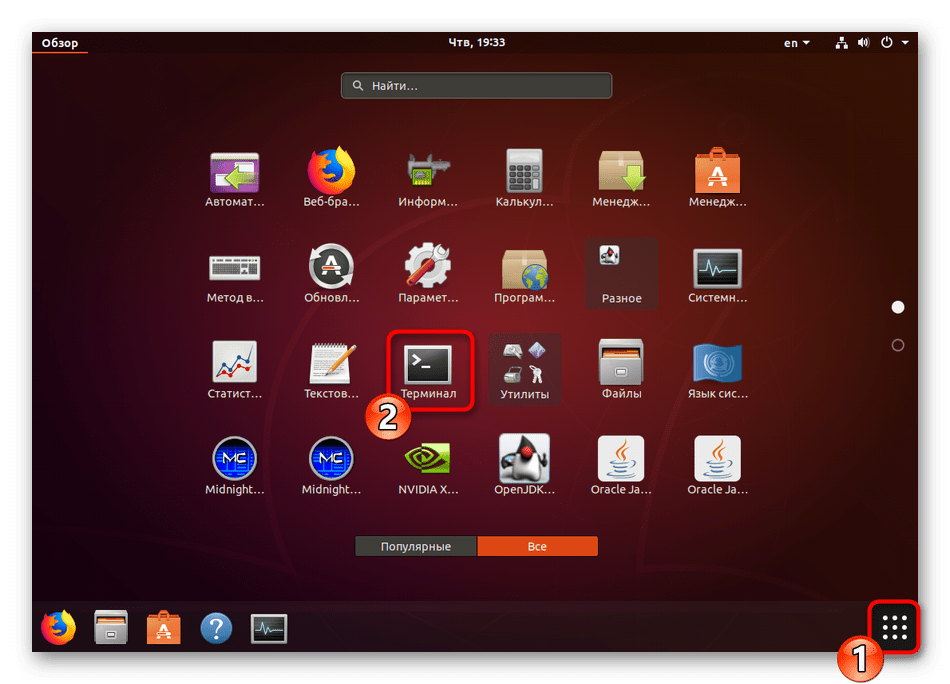Open the system power menu
Viewport: 950px width, 684px height.
(x=893, y=43)
